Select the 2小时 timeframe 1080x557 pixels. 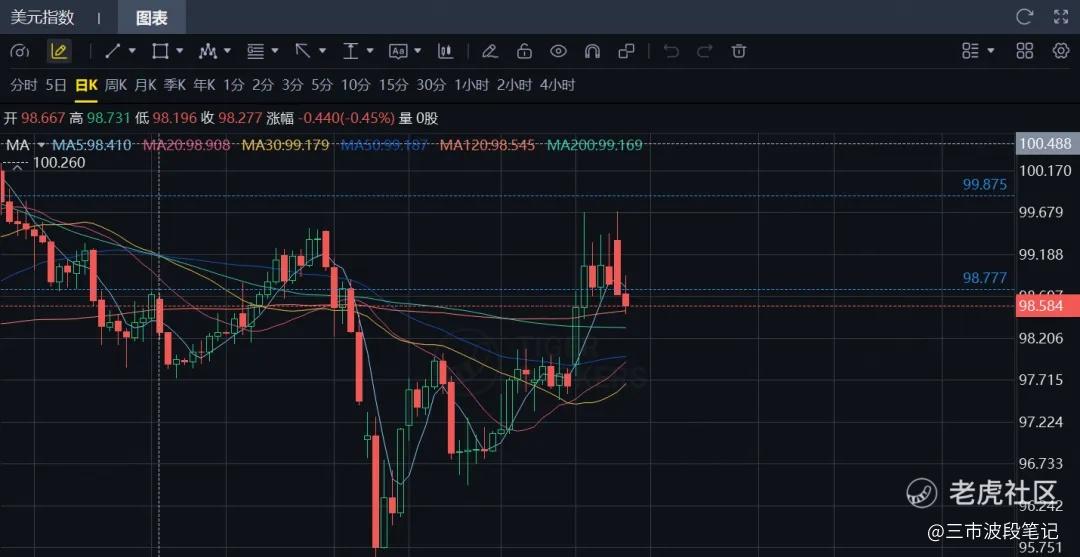[515, 85]
